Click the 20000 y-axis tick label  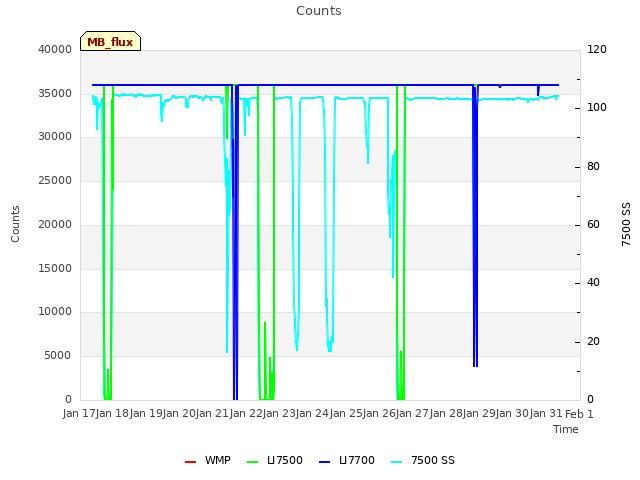(55, 224)
